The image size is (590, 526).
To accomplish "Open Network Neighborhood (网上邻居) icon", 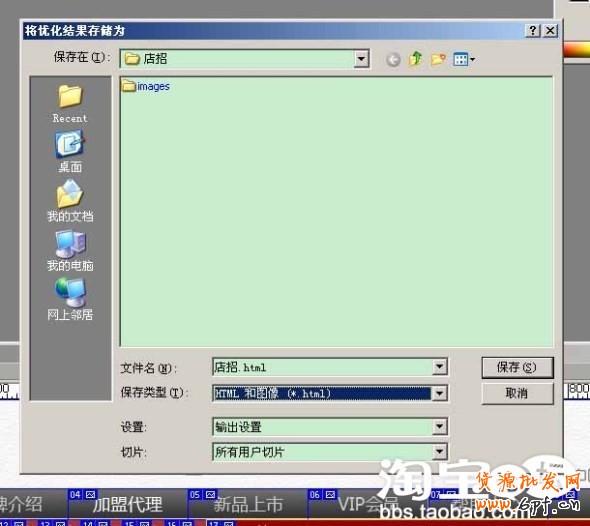I will (x=70, y=299).
